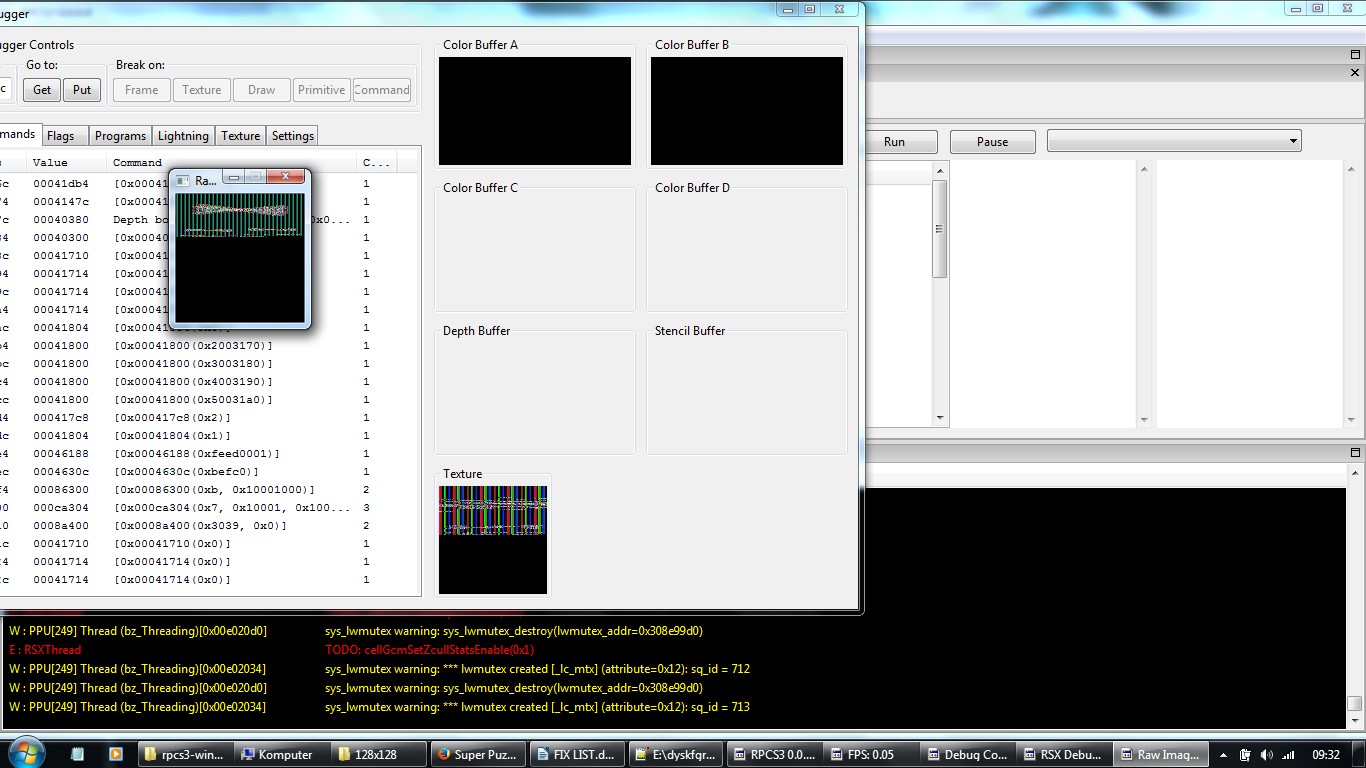Screen dimensions: 1366x768
Task: Click the Texture preview thumbnail
Action: (493, 540)
